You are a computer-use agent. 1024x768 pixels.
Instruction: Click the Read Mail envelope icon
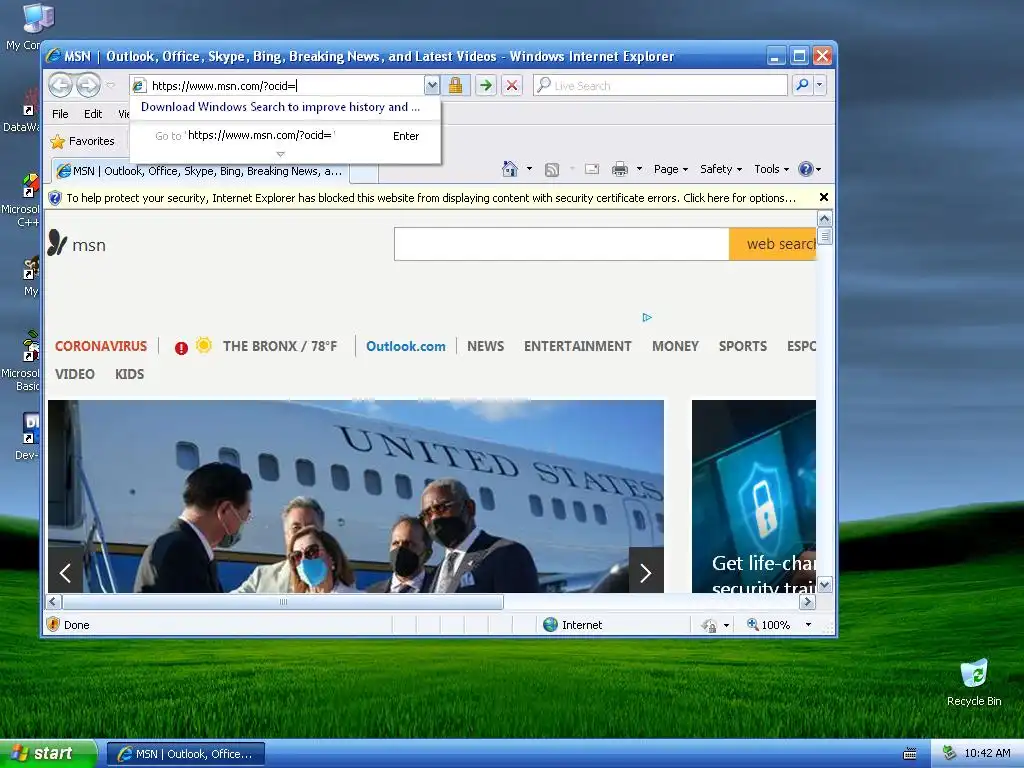592,169
